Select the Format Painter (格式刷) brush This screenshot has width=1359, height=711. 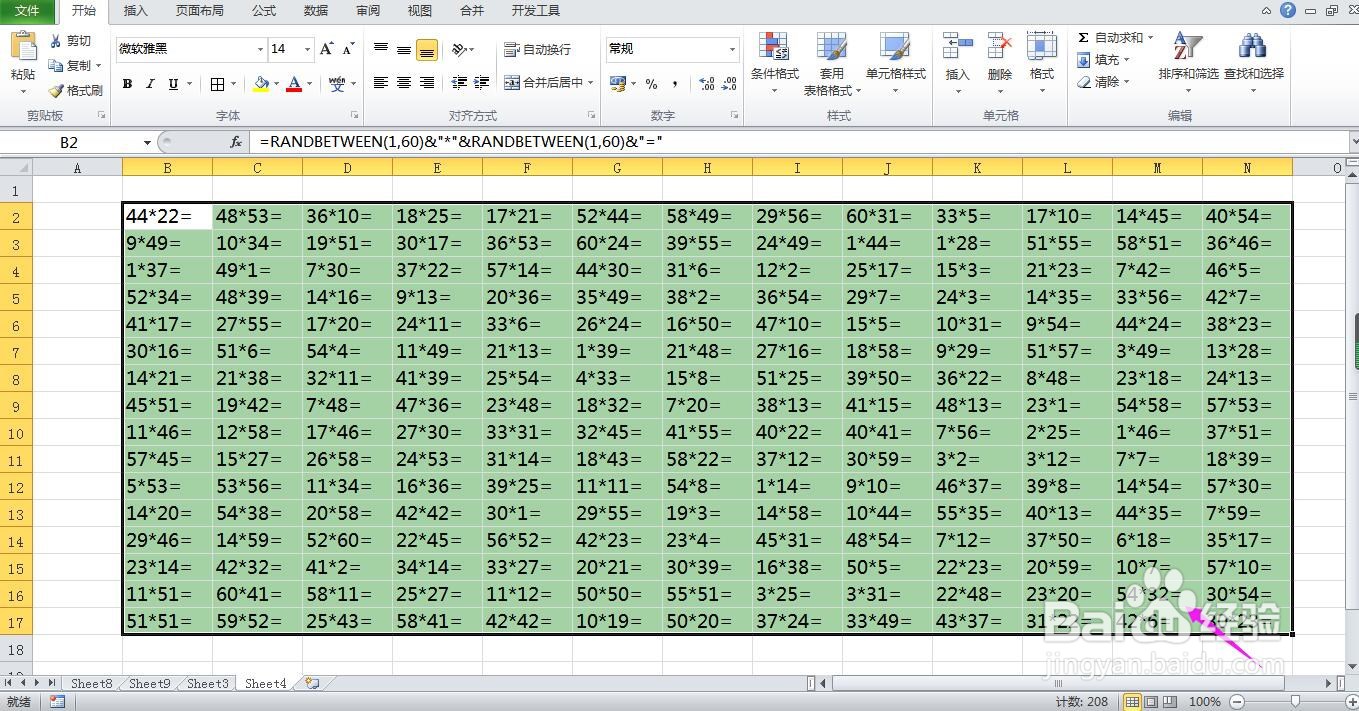(55, 90)
